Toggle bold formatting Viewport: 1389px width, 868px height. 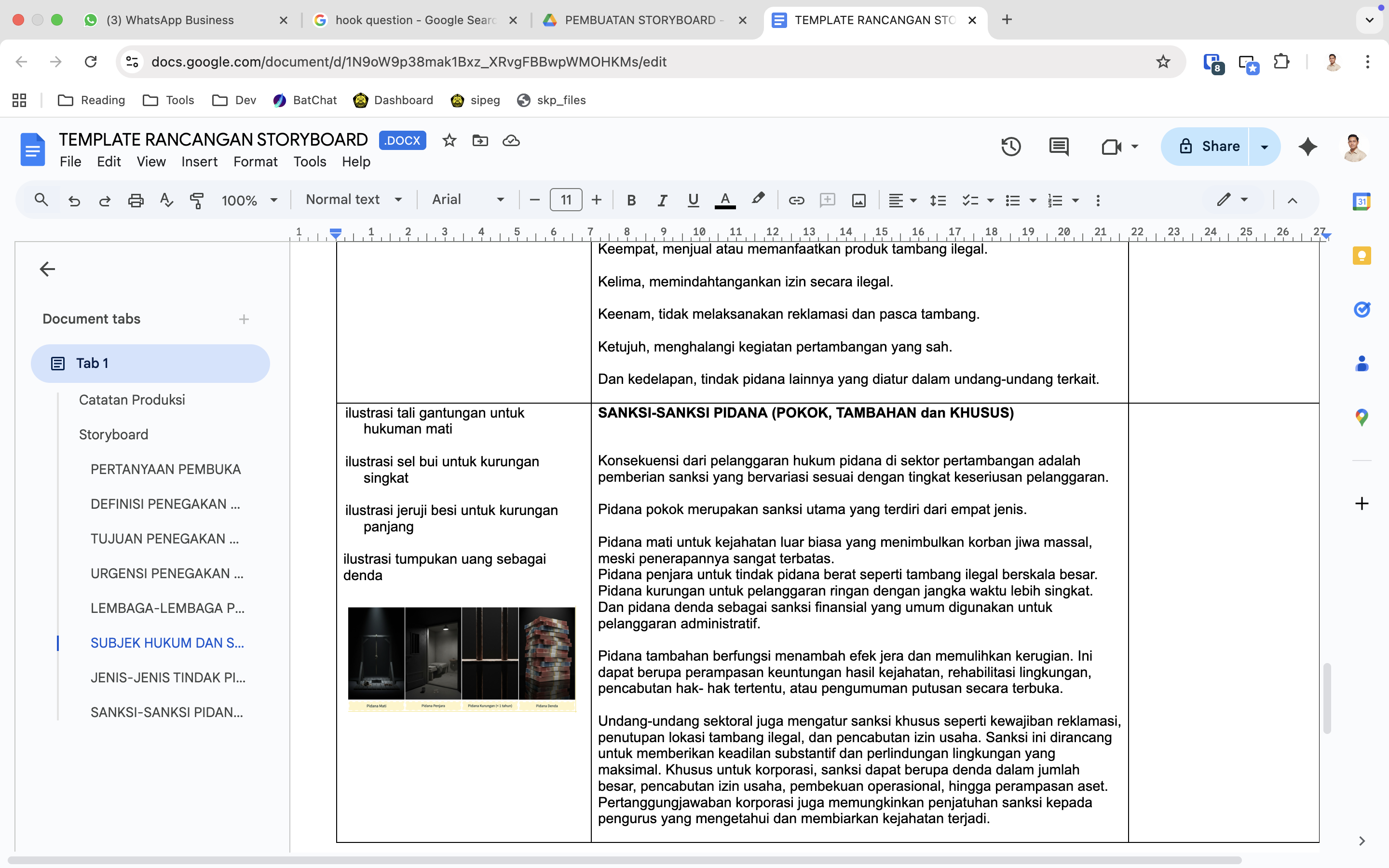tap(631, 200)
